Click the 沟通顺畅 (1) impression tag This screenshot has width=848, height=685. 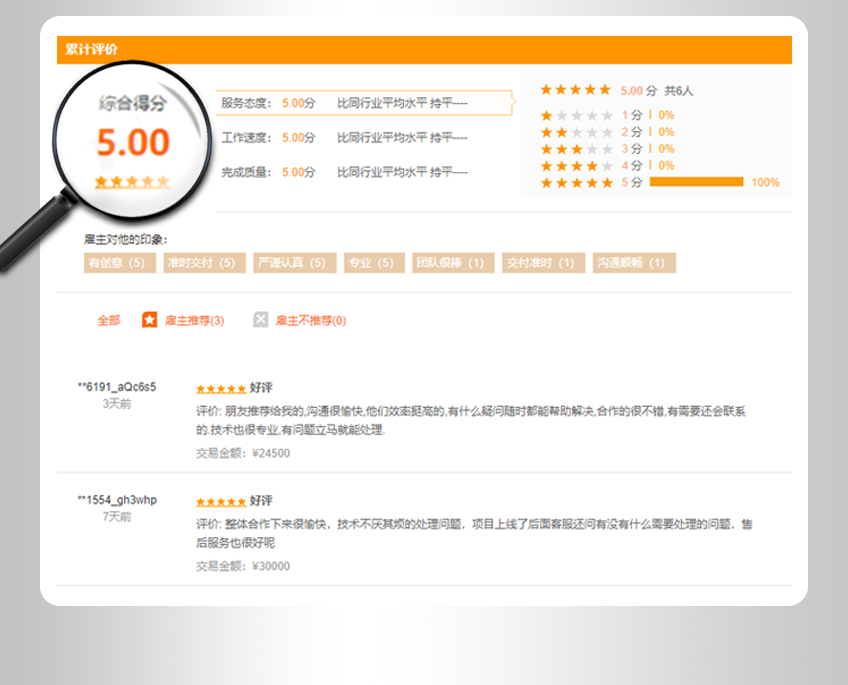[x=634, y=263]
